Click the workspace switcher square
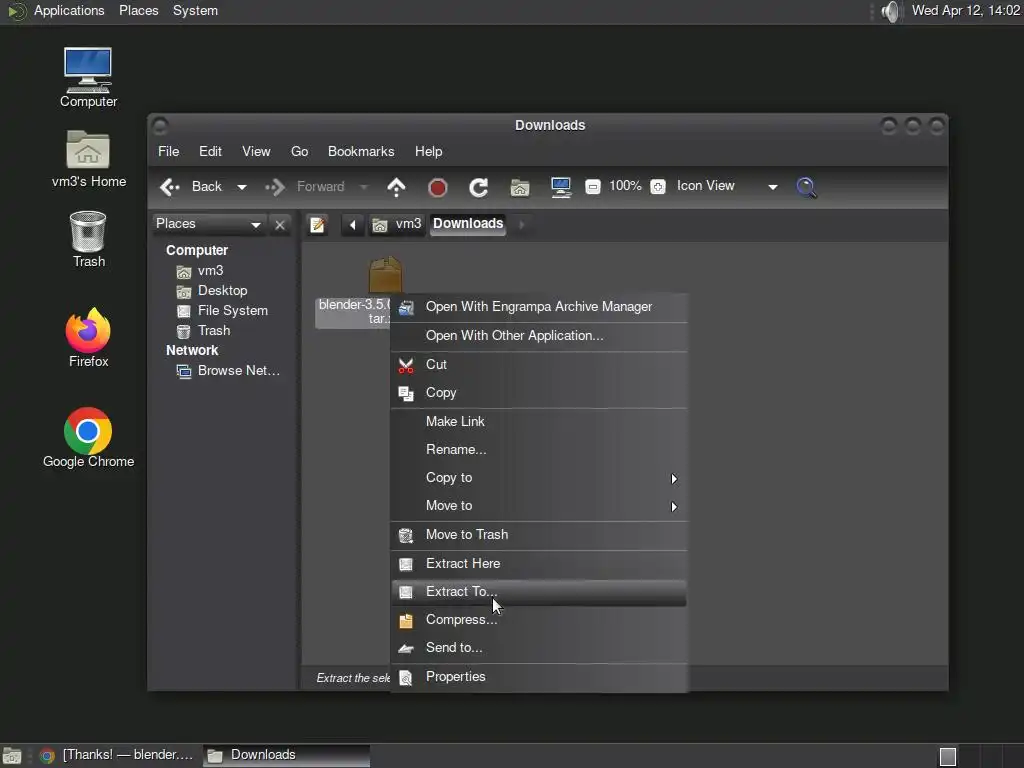 [x=948, y=757]
